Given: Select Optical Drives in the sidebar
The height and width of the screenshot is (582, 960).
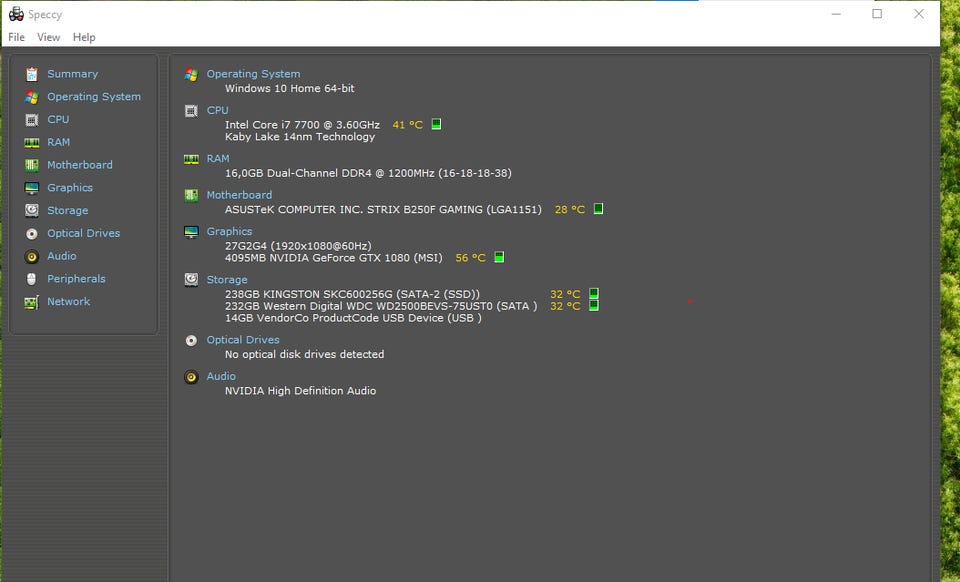Looking at the screenshot, I should [x=83, y=233].
